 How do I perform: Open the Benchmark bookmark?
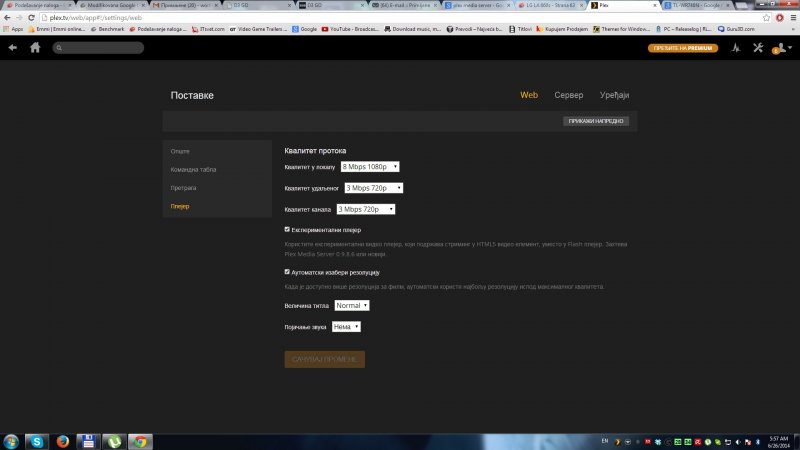[108, 29]
